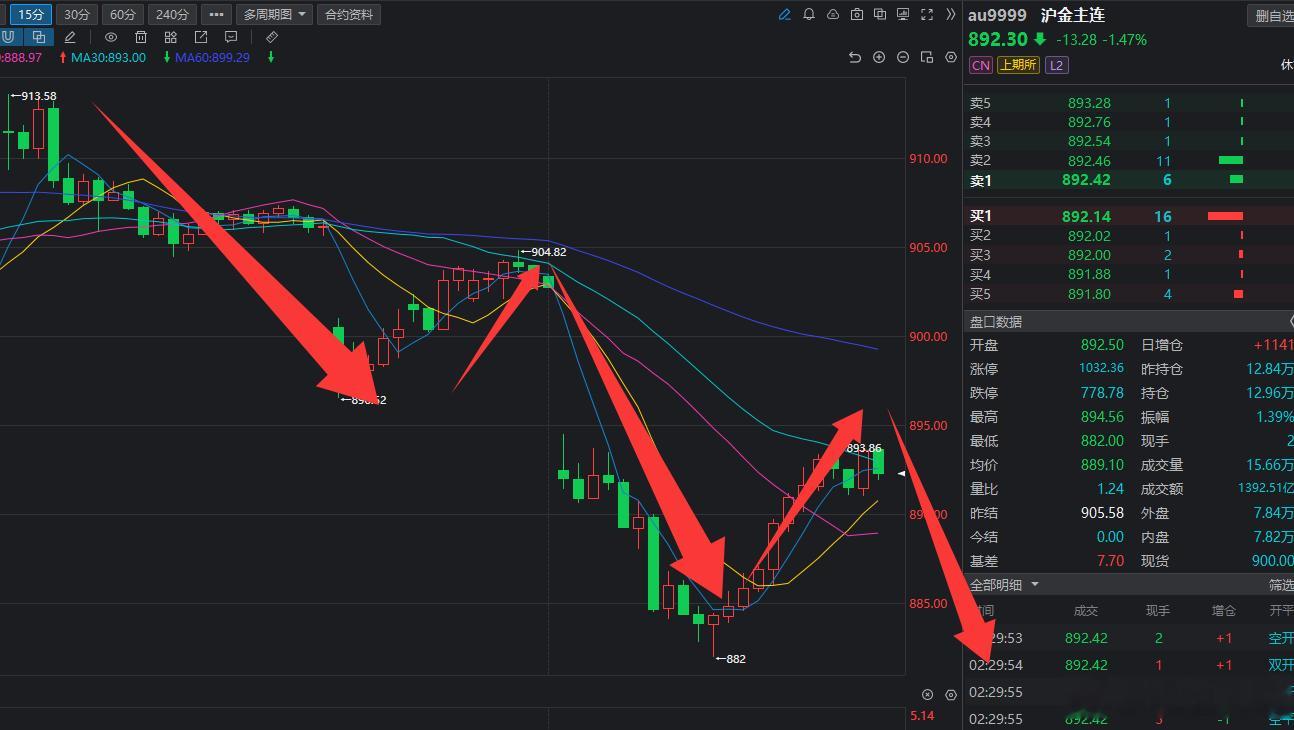Image resolution: width=1294 pixels, height=730 pixels.
Task: Click the pop-out external window icon
Action: click(201, 37)
